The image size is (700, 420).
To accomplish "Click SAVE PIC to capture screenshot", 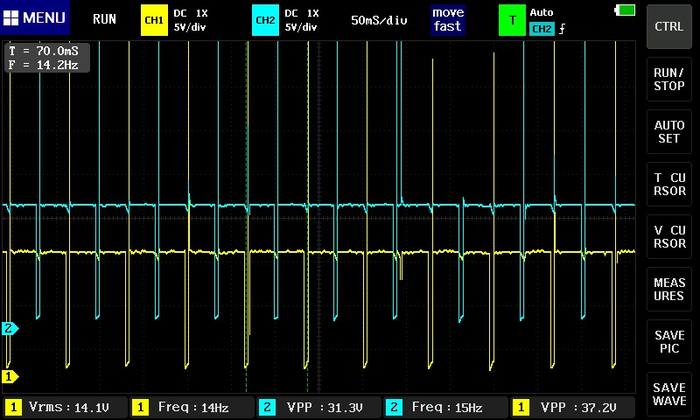I will coord(669,341).
